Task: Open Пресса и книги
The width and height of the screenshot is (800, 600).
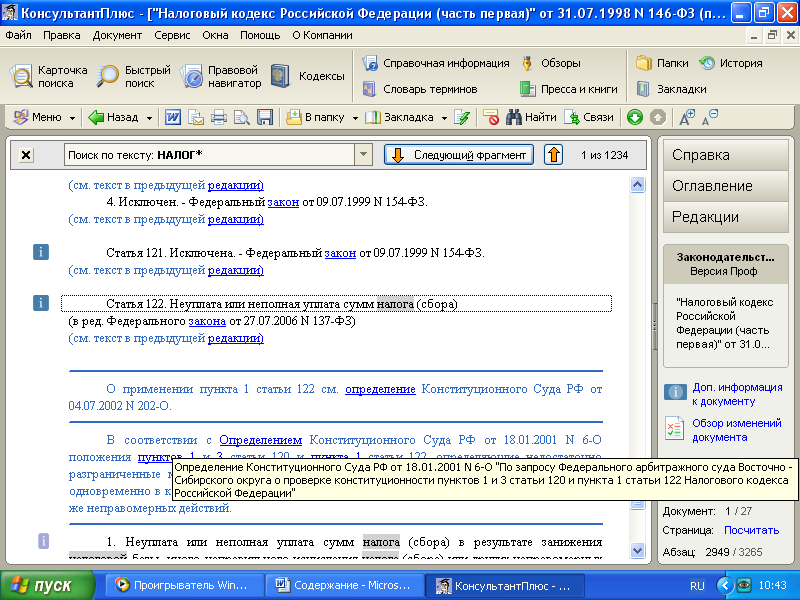Action: [x=568, y=89]
